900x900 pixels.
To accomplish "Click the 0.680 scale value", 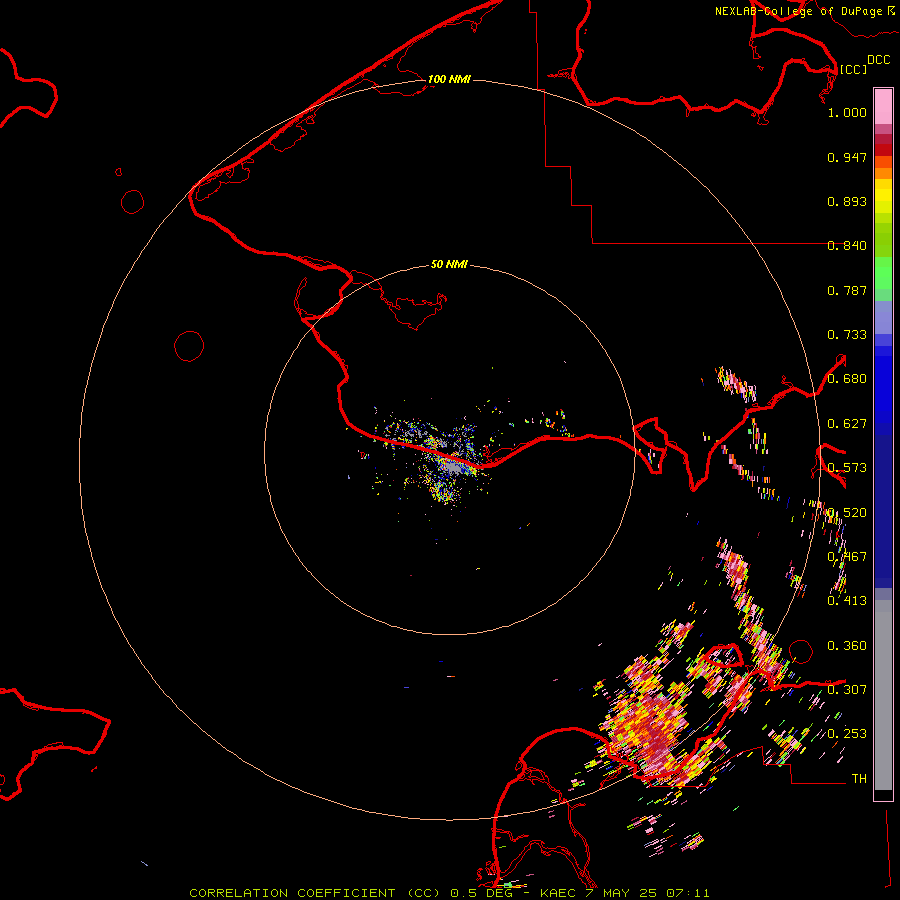I will [847, 379].
